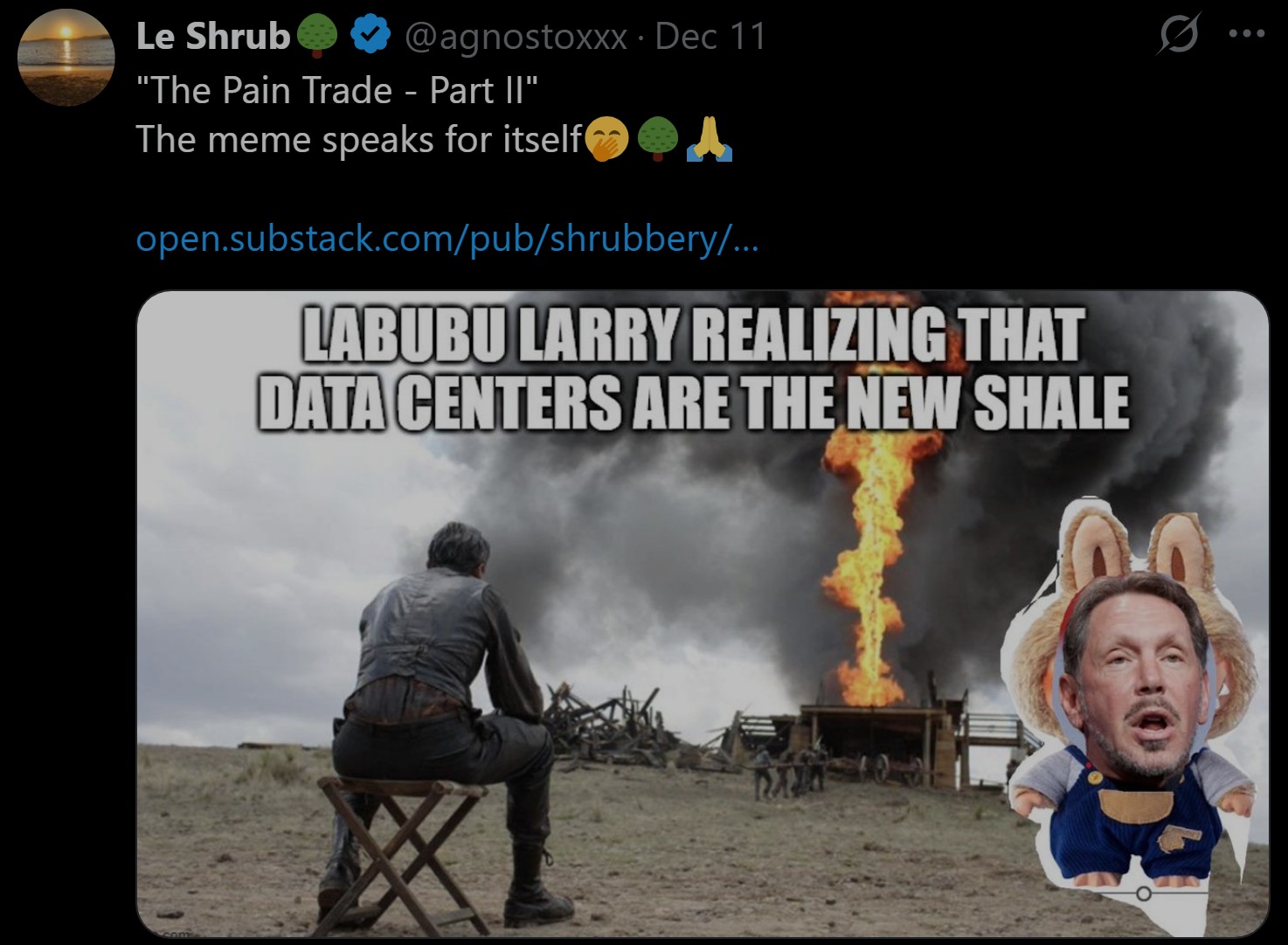Image resolution: width=1288 pixels, height=945 pixels.
Task: Open the Le Shrub display name
Action: pyautogui.click(x=213, y=36)
